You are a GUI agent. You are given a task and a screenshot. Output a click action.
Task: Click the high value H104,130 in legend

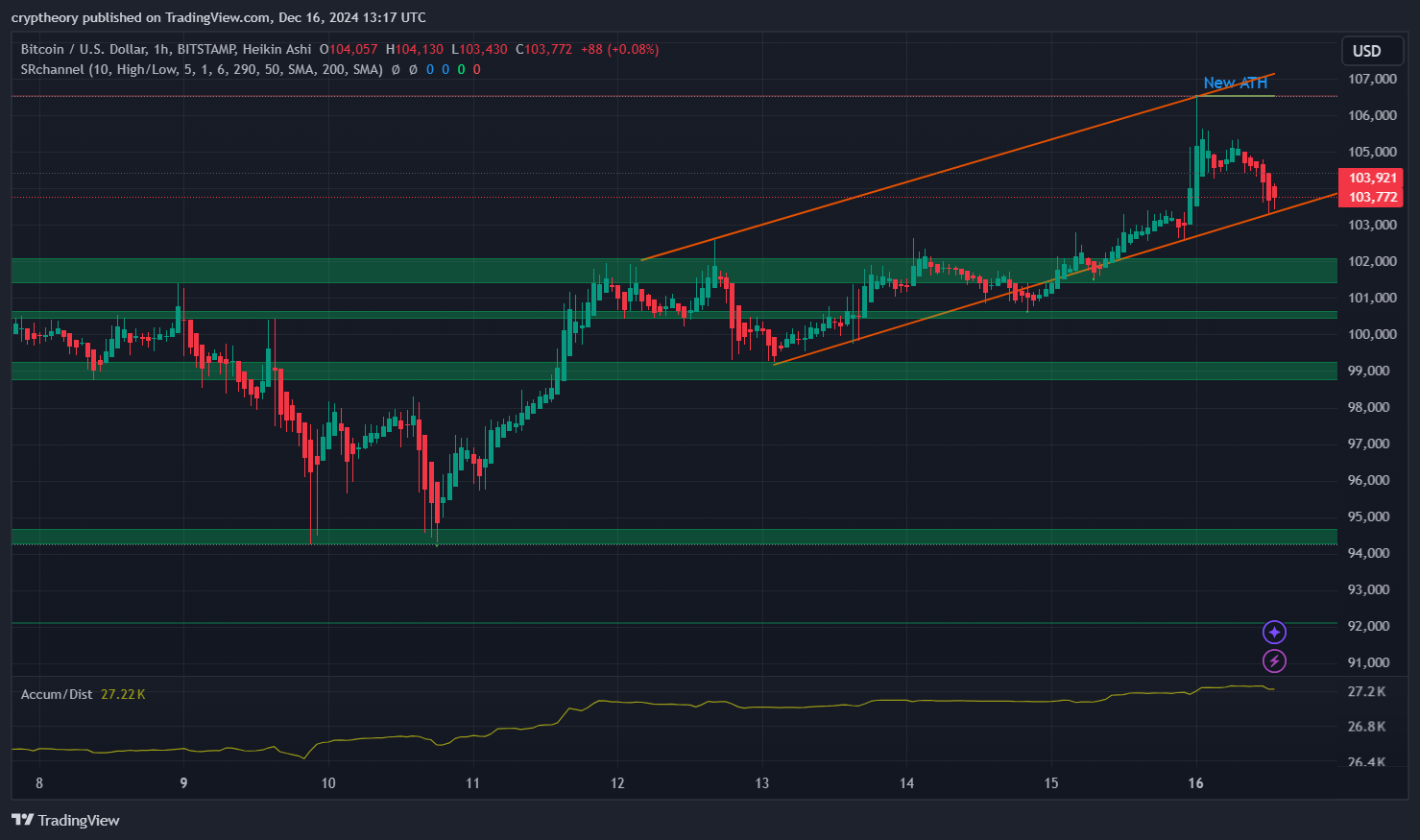tap(415, 49)
